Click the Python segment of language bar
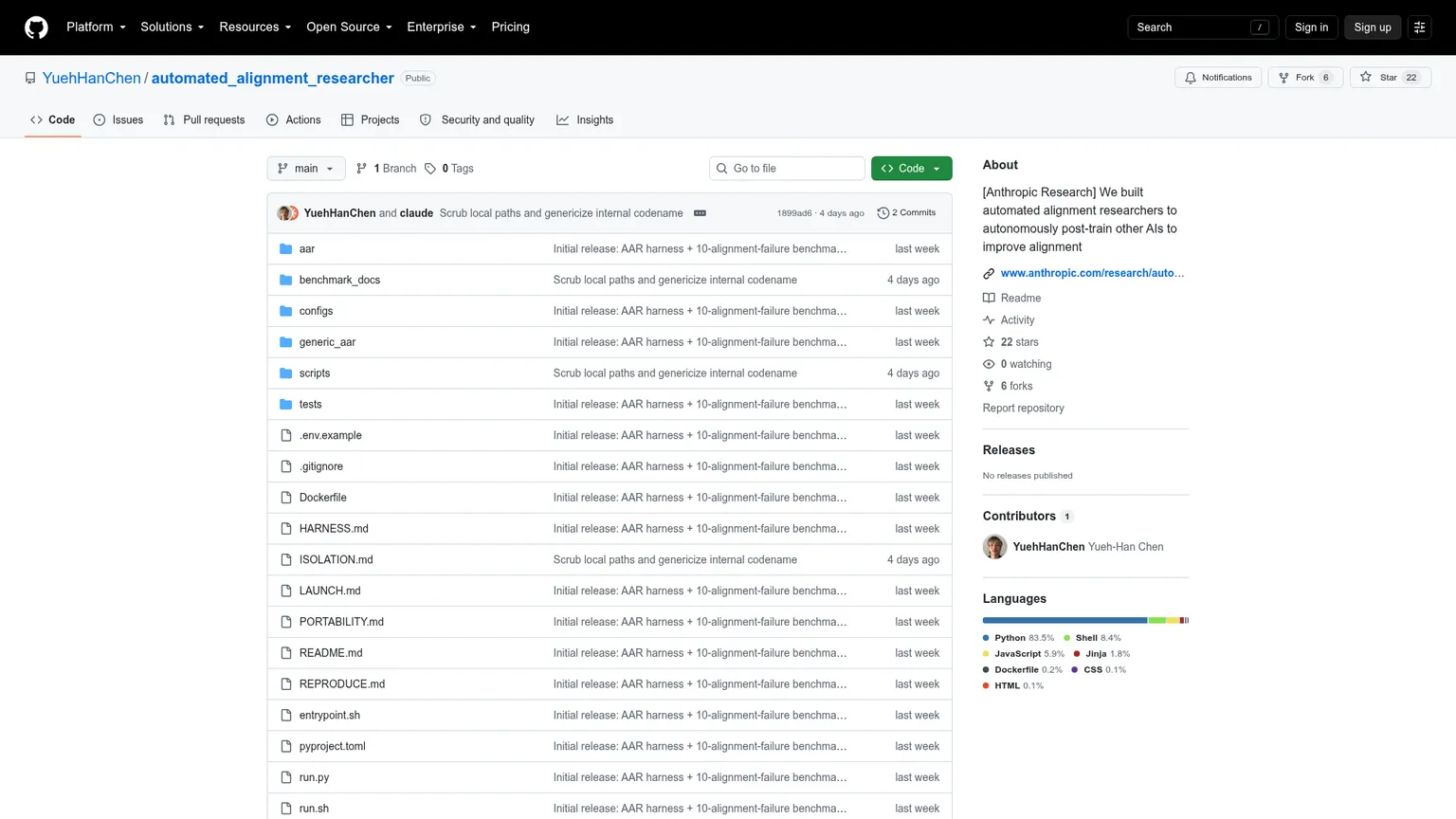Viewport: 1456px width, 819px height. [x=1065, y=621]
